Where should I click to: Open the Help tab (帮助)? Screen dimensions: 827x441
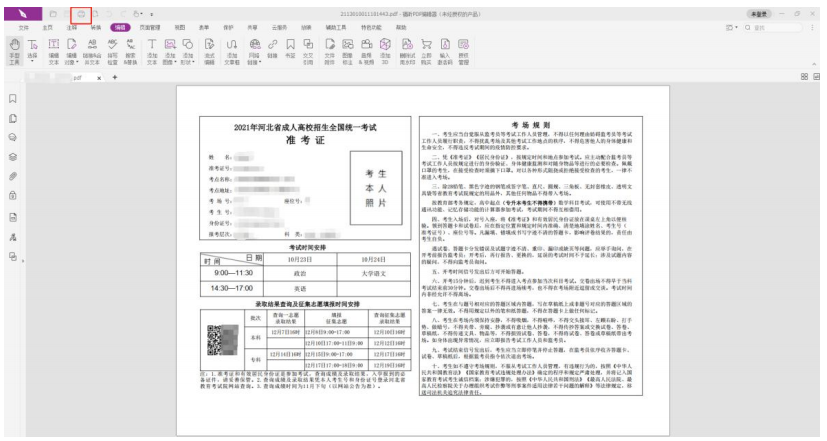tap(401, 27)
